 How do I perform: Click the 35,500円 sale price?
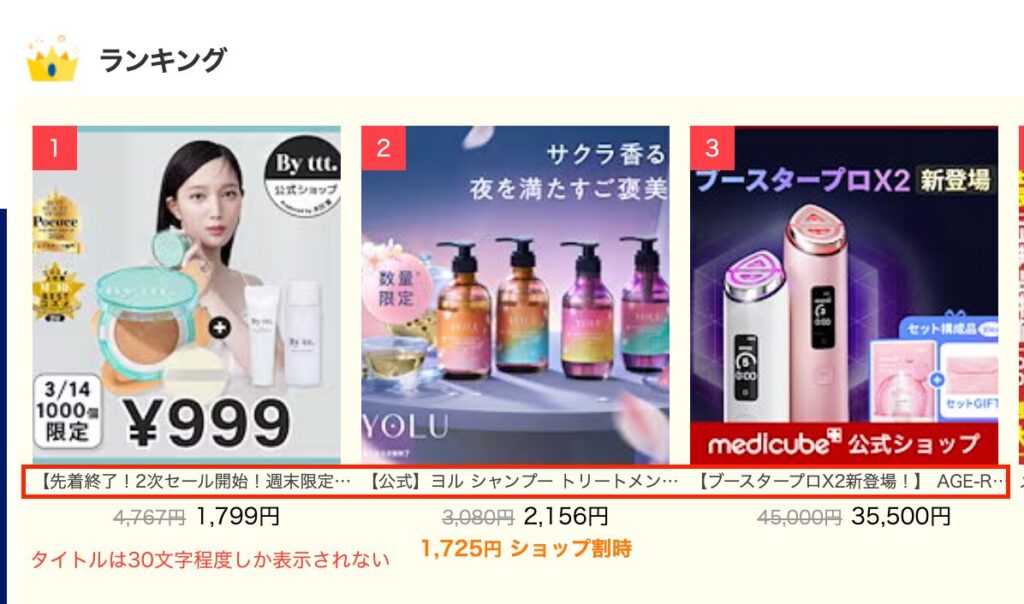click(901, 517)
